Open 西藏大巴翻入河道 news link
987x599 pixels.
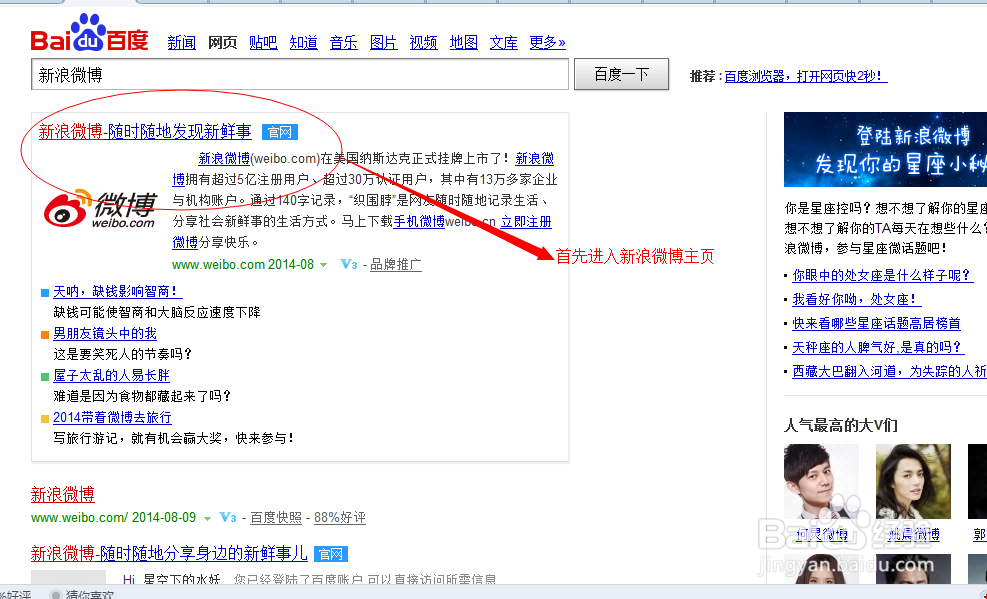tap(889, 371)
